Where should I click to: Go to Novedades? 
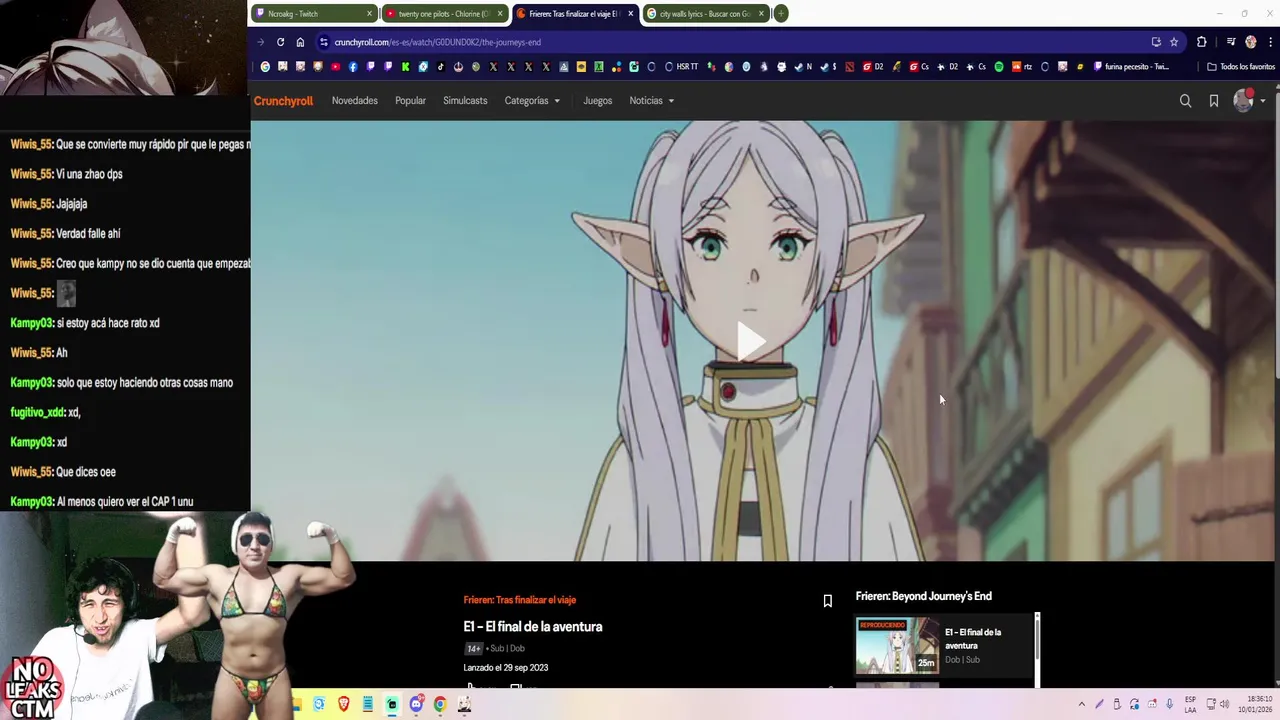coord(355,101)
